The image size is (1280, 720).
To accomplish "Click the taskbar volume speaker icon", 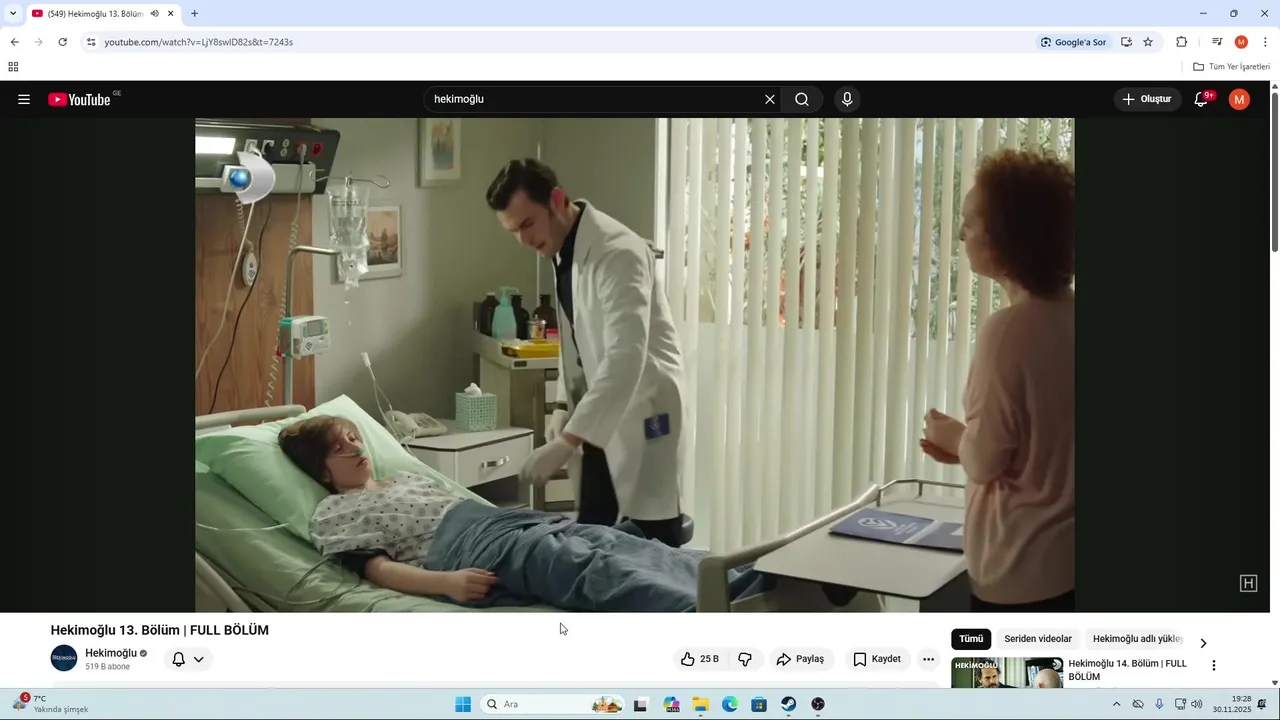I will pos(1197,704).
